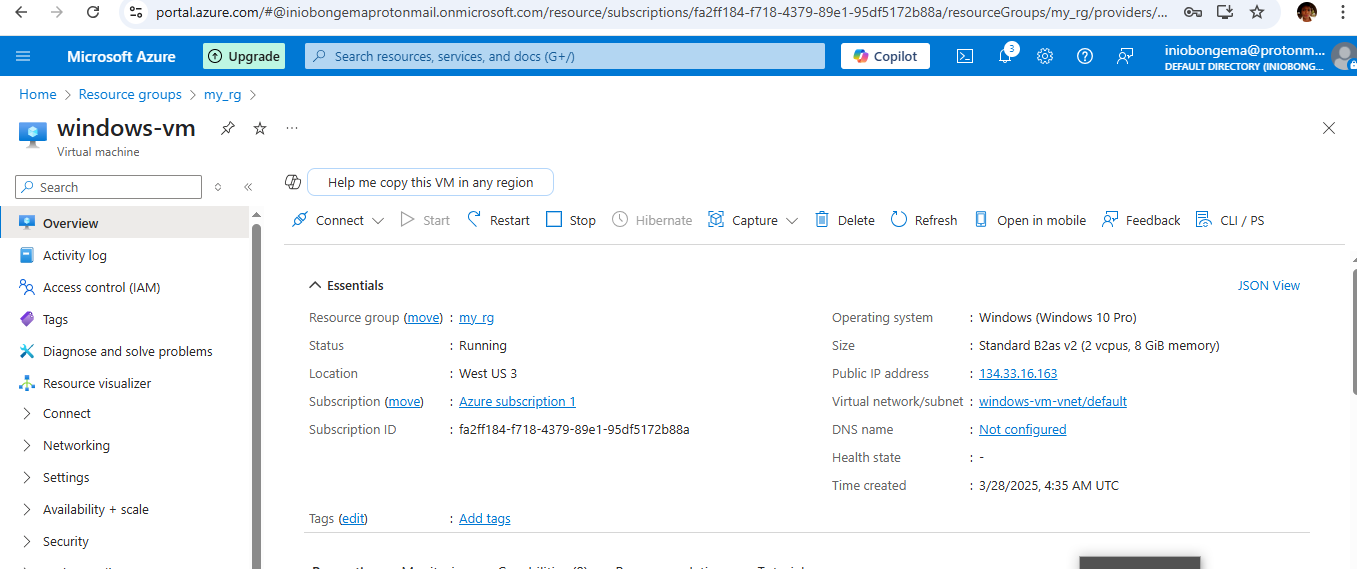Open the my_rg resource group link
1357x569 pixels.
tap(476, 317)
